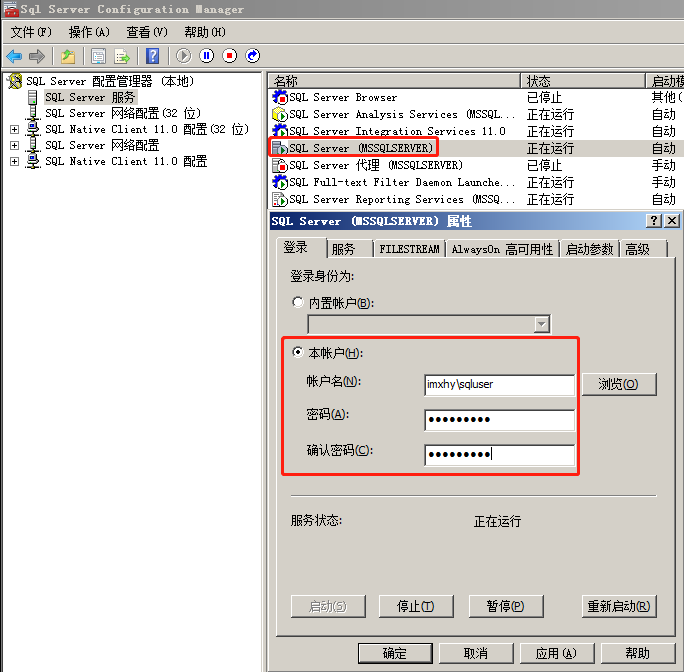
Task: Select the SQL Server 代理 (MSSQLSERVER) row name
Action: [x=376, y=165]
